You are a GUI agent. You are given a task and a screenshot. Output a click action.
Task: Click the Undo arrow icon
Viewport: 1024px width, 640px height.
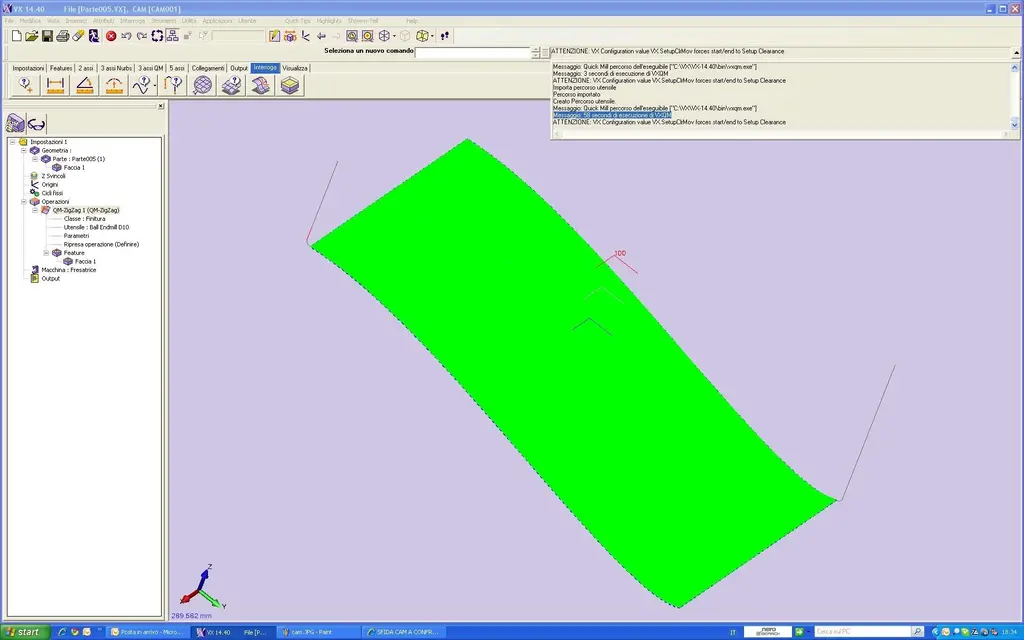(x=126, y=36)
